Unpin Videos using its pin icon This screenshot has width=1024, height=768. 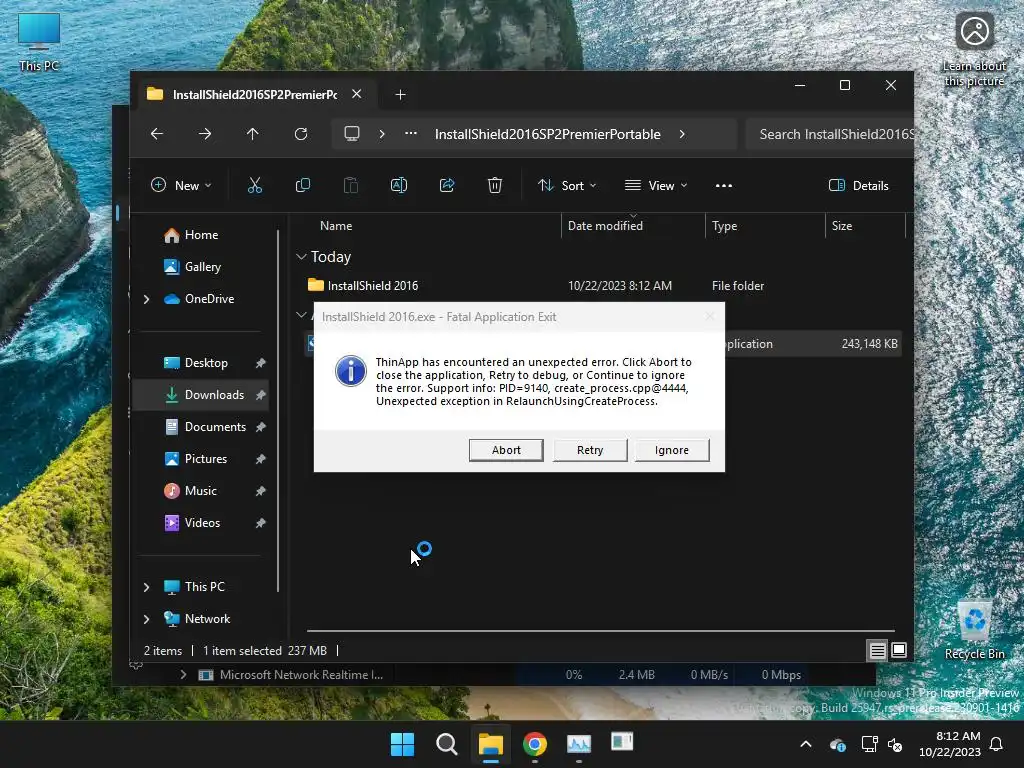[261, 523]
